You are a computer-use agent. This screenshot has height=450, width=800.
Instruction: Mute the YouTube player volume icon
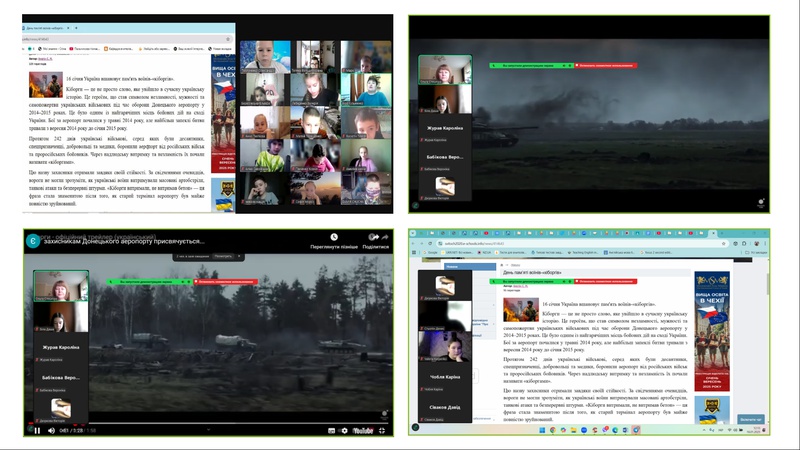tap(51, 431)
